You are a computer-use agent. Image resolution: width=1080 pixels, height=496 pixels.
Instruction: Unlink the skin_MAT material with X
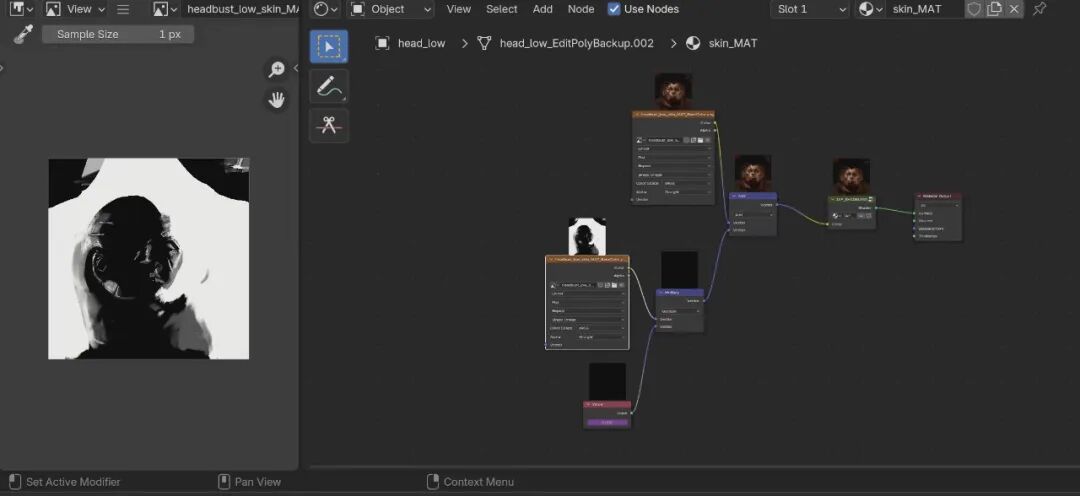pyautogui.click(x=1014, y=9)
